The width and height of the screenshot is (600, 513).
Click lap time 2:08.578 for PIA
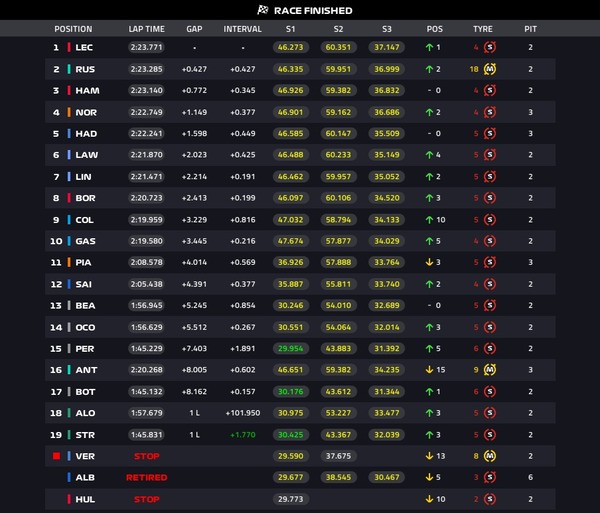tap(147, 262)
